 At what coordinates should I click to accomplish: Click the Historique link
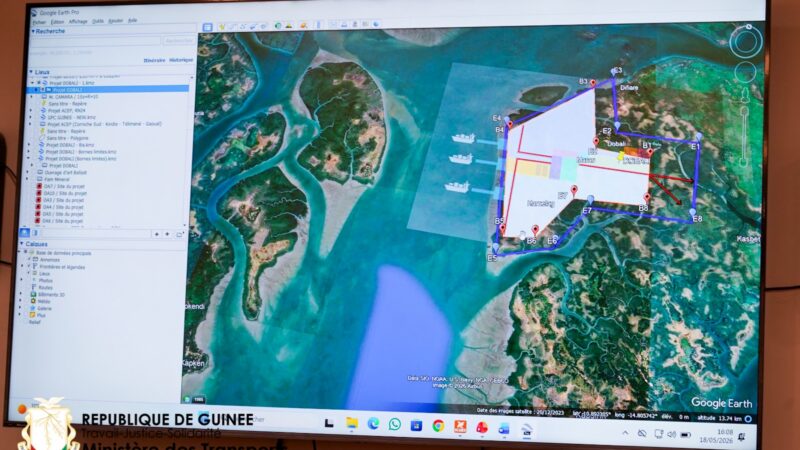(x=181, y=60)
